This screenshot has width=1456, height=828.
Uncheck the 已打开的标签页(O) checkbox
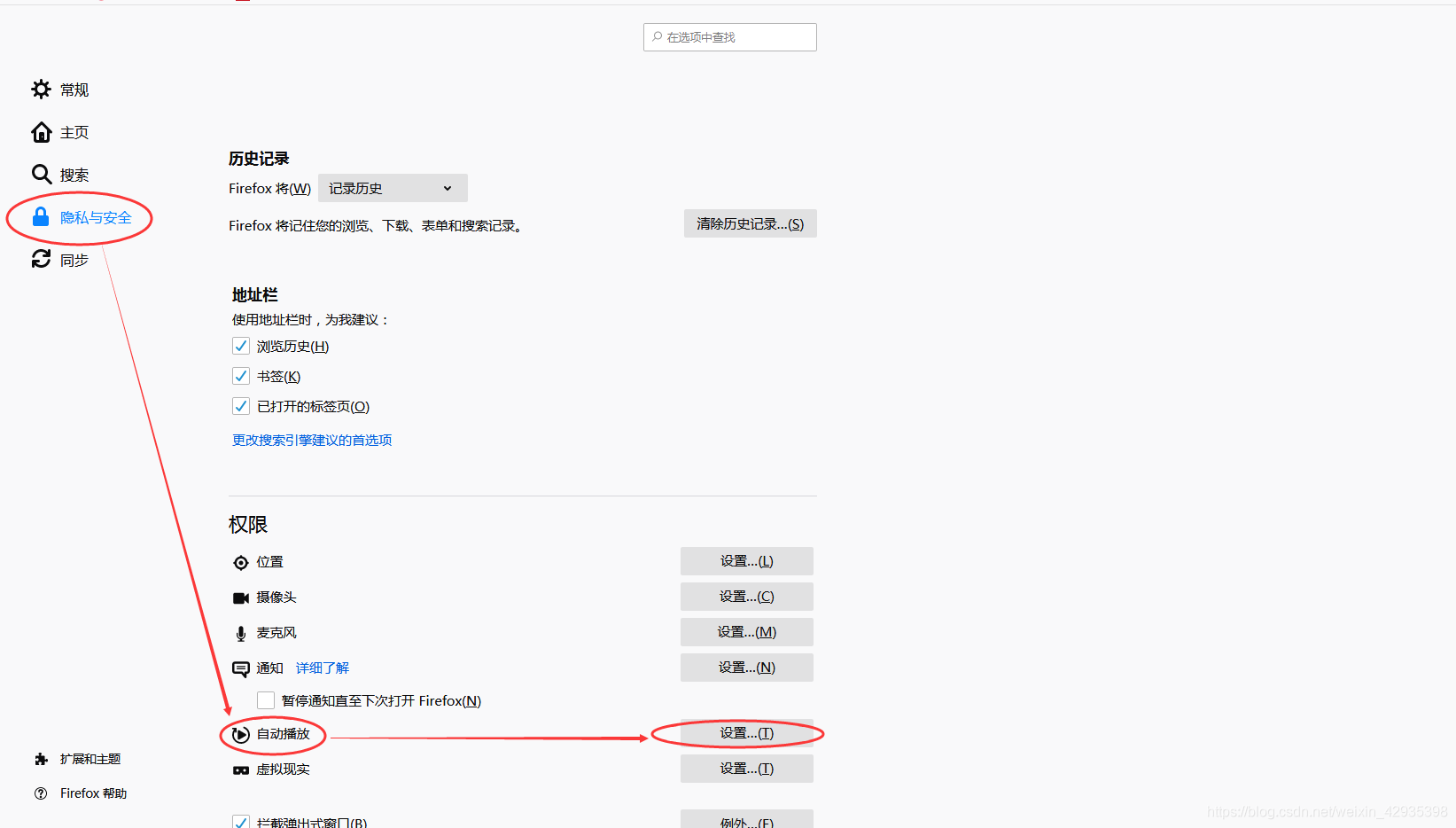coord(240,406)
